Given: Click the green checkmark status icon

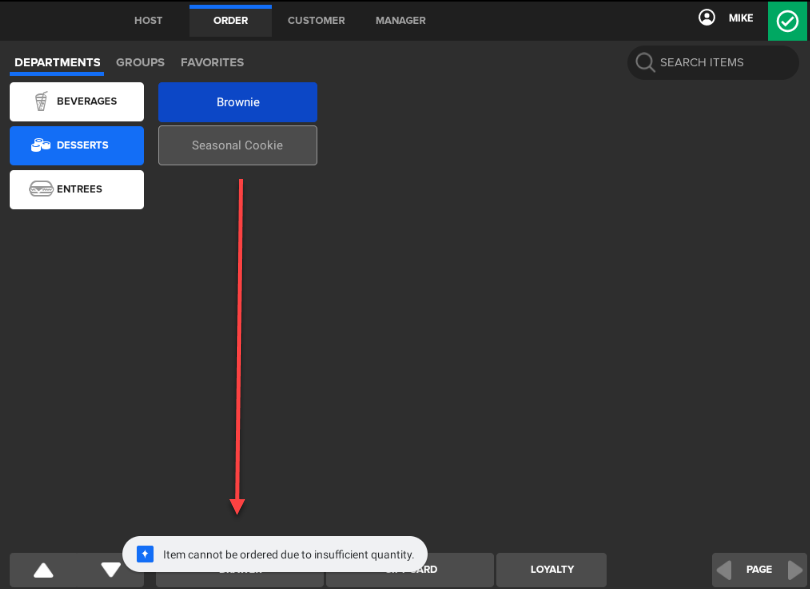Looking at the screenshot, I should [x=788, y=21].
